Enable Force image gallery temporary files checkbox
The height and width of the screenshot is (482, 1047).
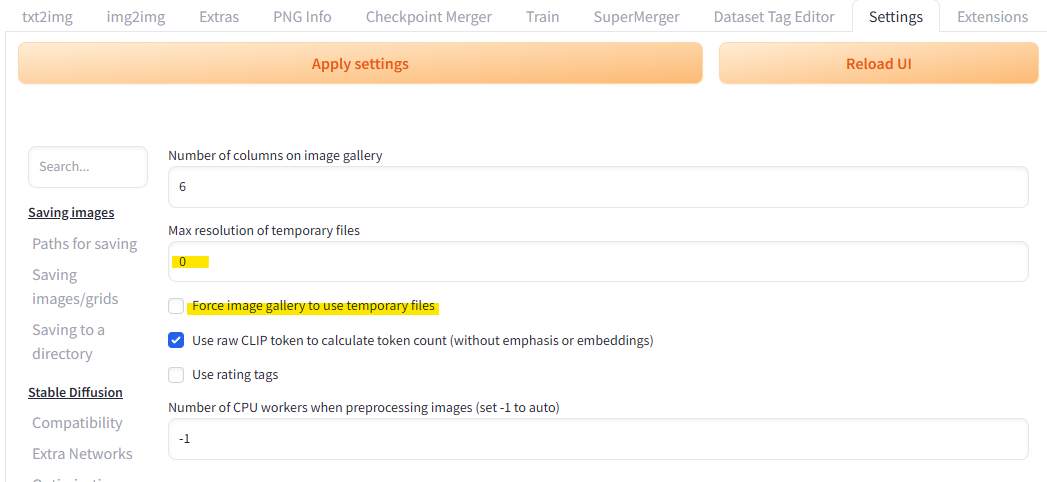tap(176, 306)
